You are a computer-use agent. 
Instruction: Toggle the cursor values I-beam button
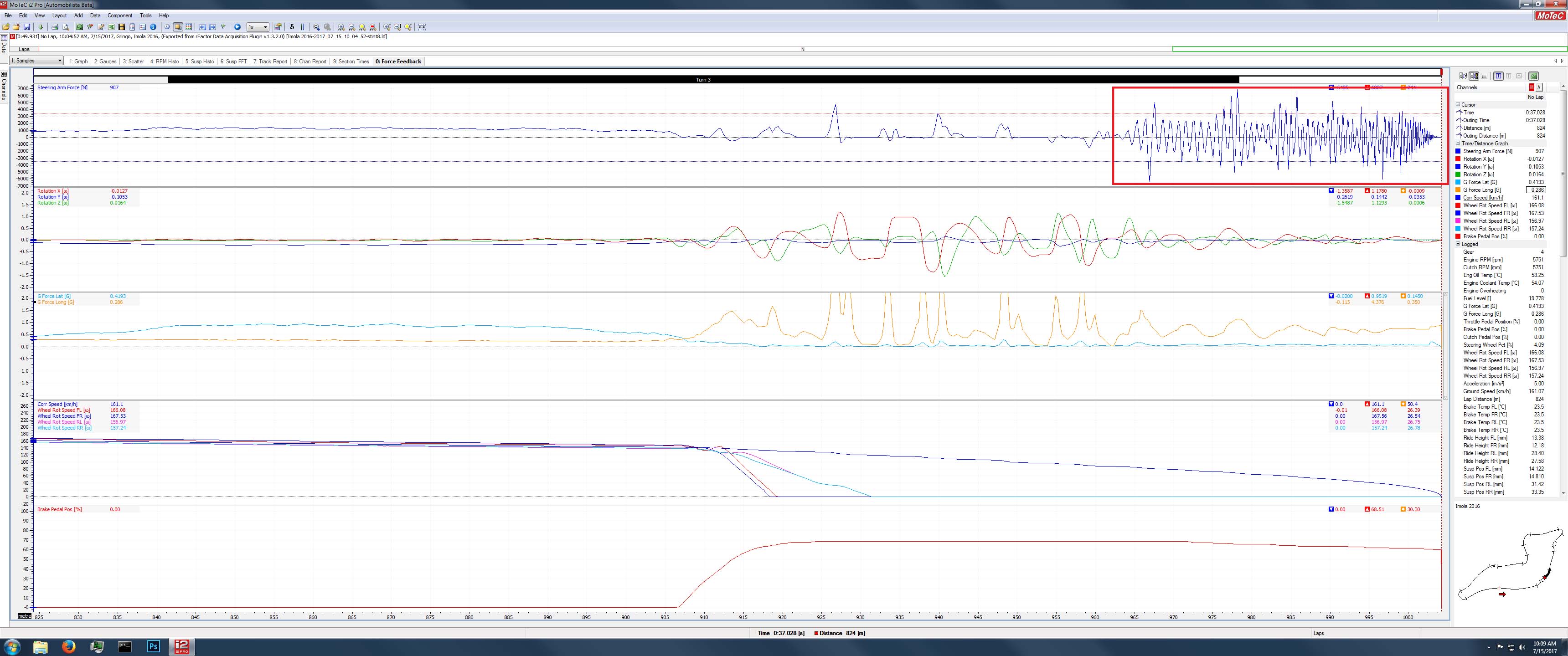(x=1499, y=76)
